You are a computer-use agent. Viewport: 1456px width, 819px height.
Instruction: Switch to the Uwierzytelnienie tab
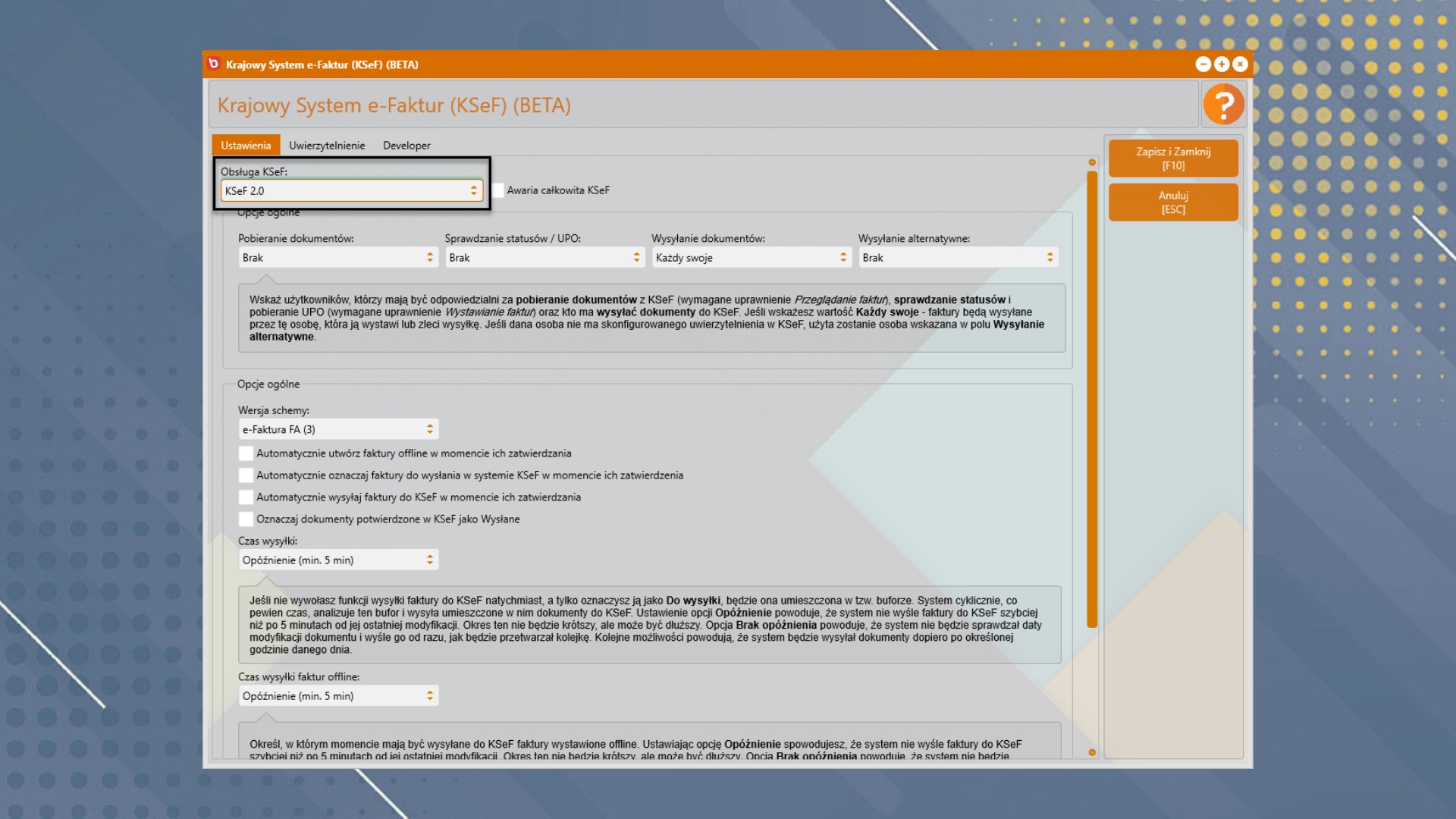click(x=327, y=146)
